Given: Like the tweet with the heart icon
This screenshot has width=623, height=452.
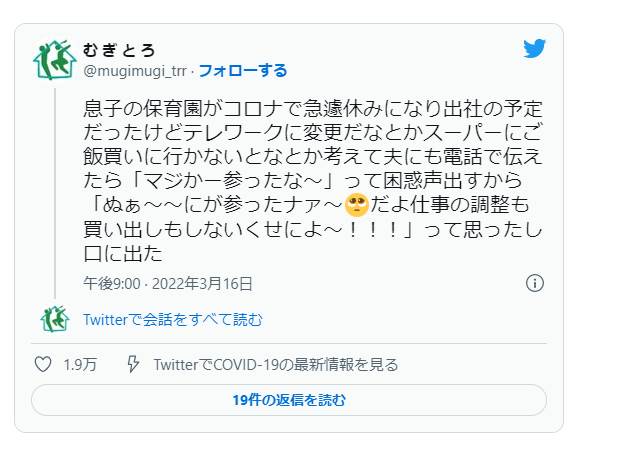Looking at the screenshot, I should click(x=43, y=364).
